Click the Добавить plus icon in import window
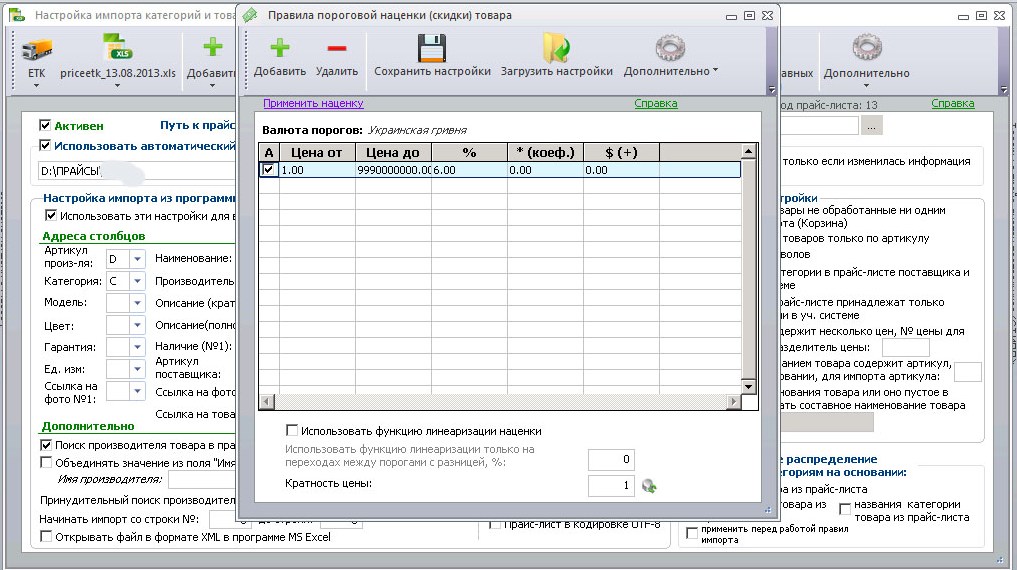The width and height of the screenshot is (1017, 570). tap(213, 47)
